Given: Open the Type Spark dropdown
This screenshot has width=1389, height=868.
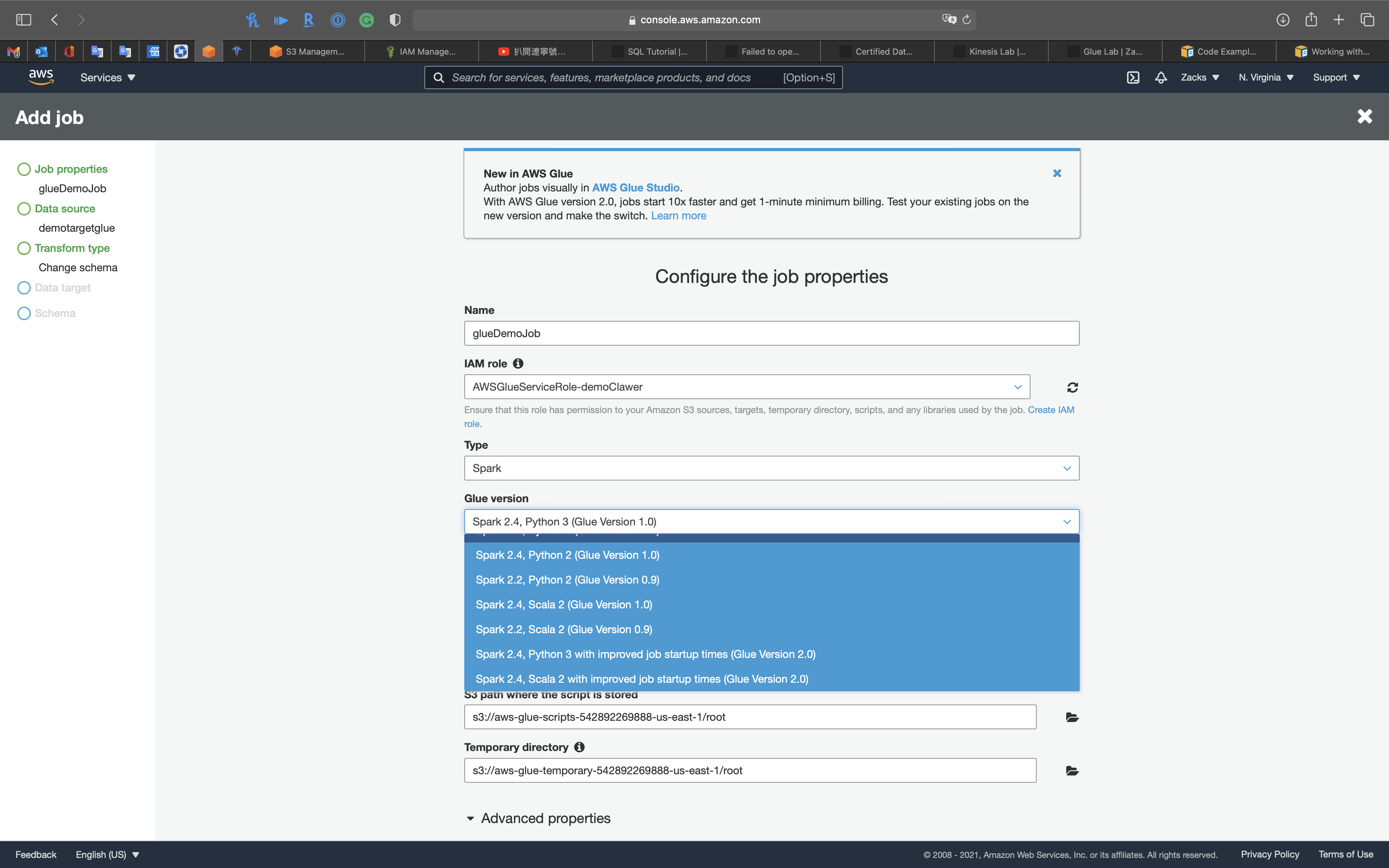Looking at the screenshot, I should click(x=771, y=468).
